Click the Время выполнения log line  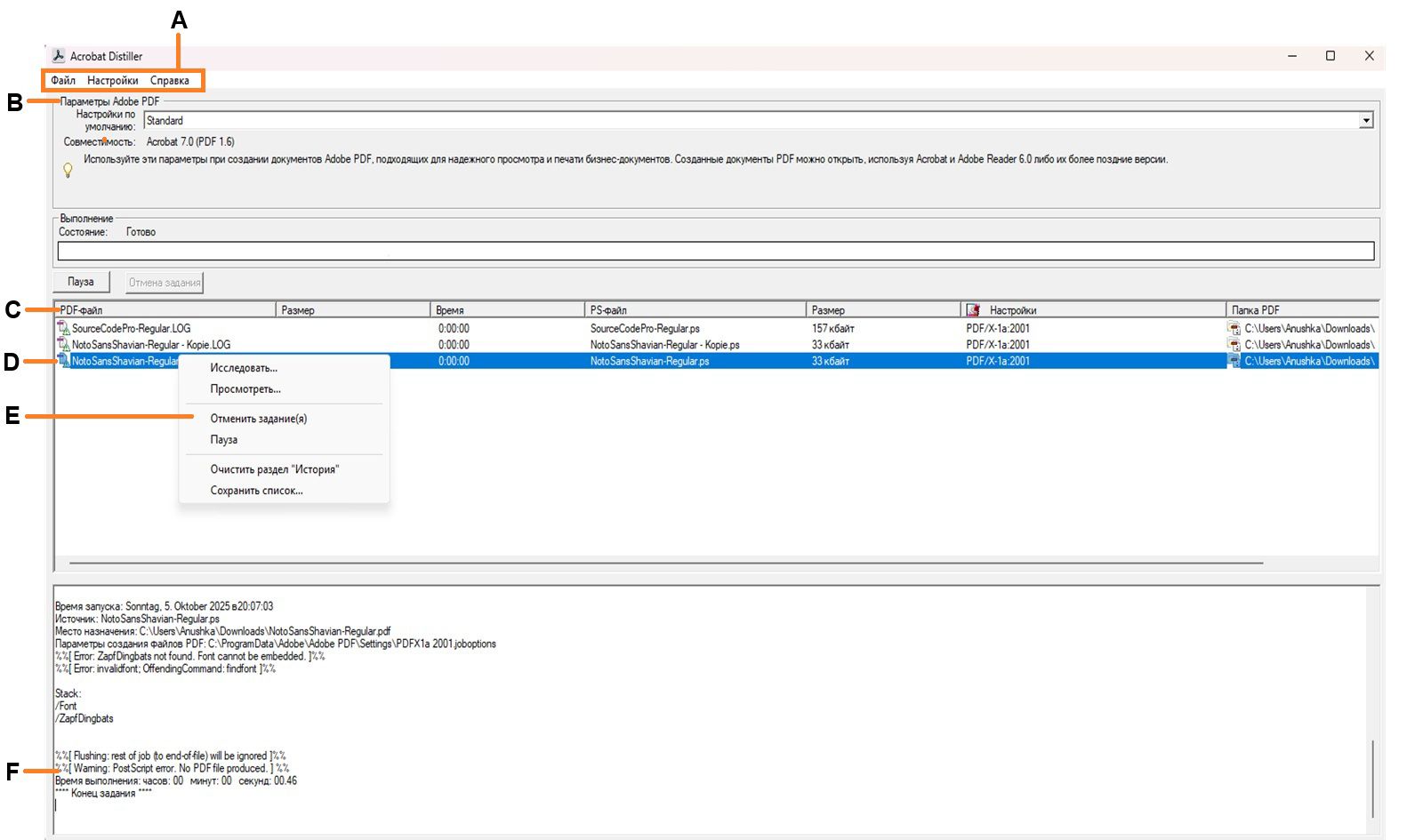click(x=176, y=780)
